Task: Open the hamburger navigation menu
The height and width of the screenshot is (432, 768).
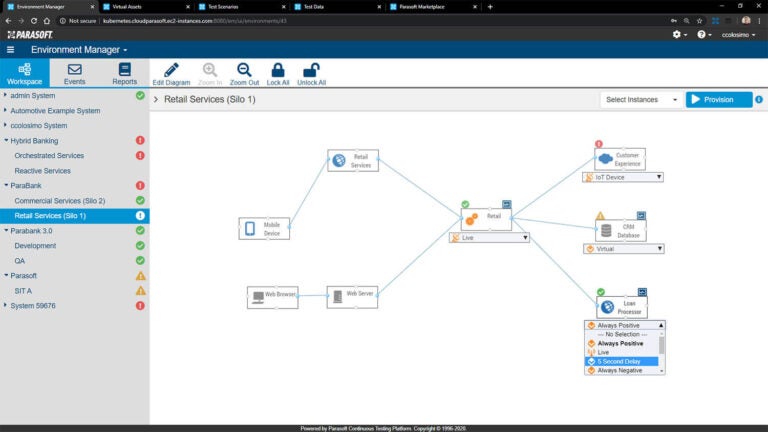Action: point(10,49)
